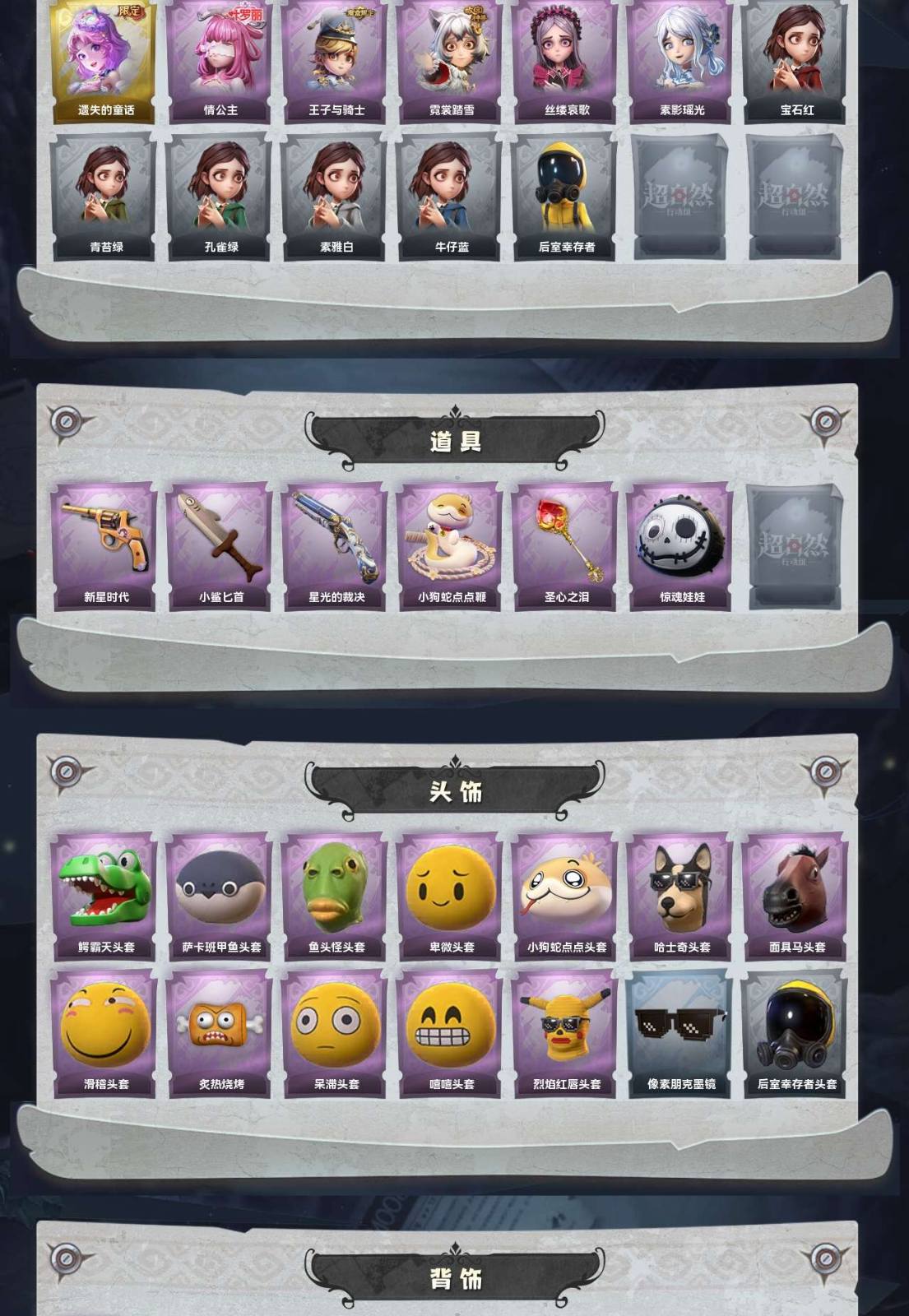Click the 像素朋克墨镜 pixel sunglasses
The height and width of the screenshot is (1316, 909).
click(680, 1034)
